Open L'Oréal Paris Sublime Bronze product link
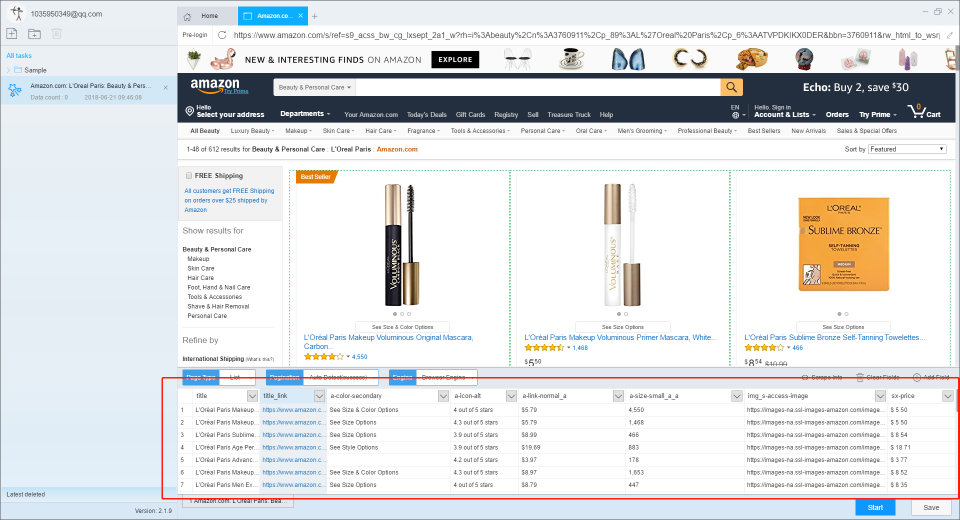This screenshot has width=960, height=520. [834, 337]
